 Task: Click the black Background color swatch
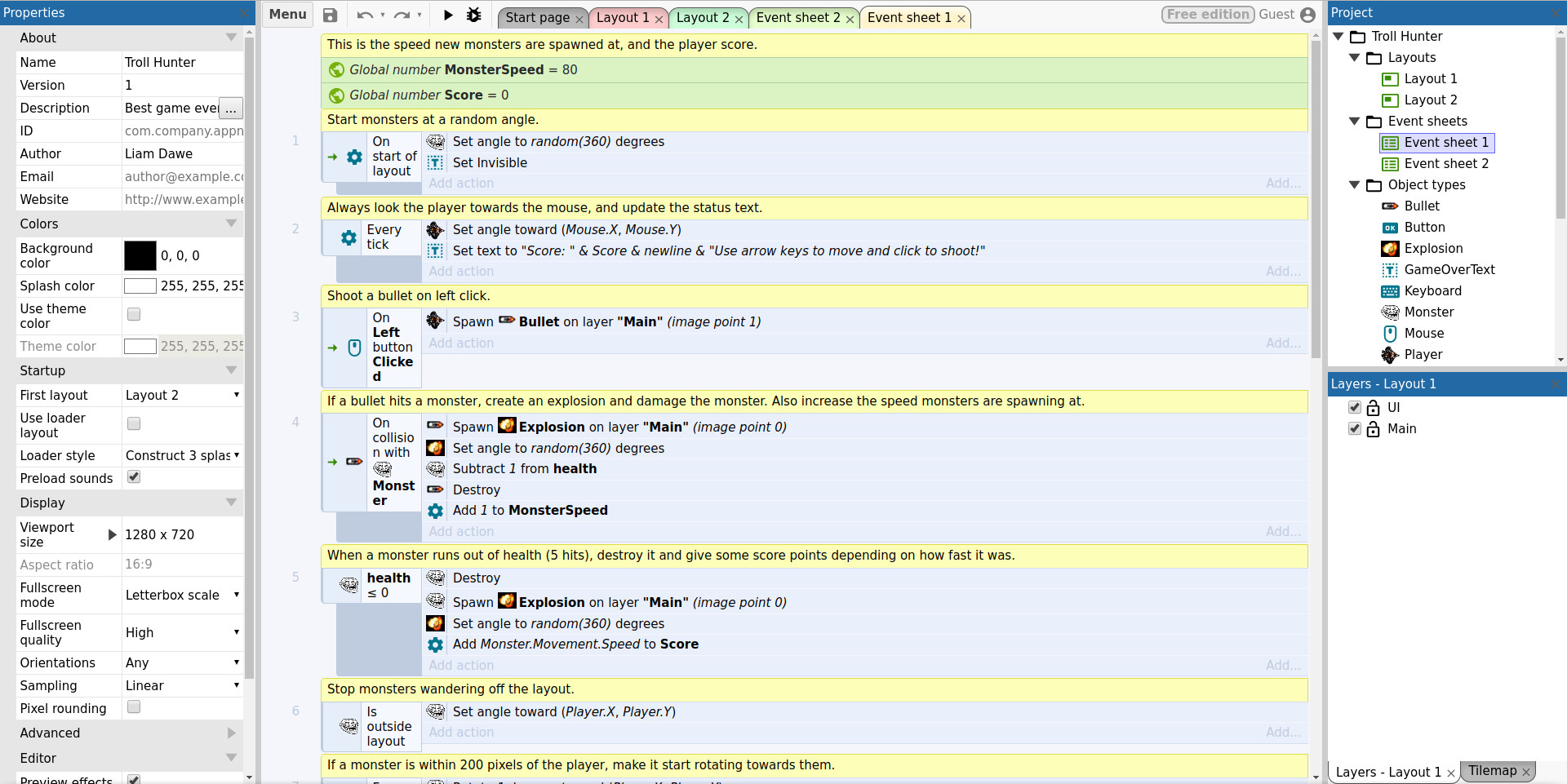coord(140,256)
